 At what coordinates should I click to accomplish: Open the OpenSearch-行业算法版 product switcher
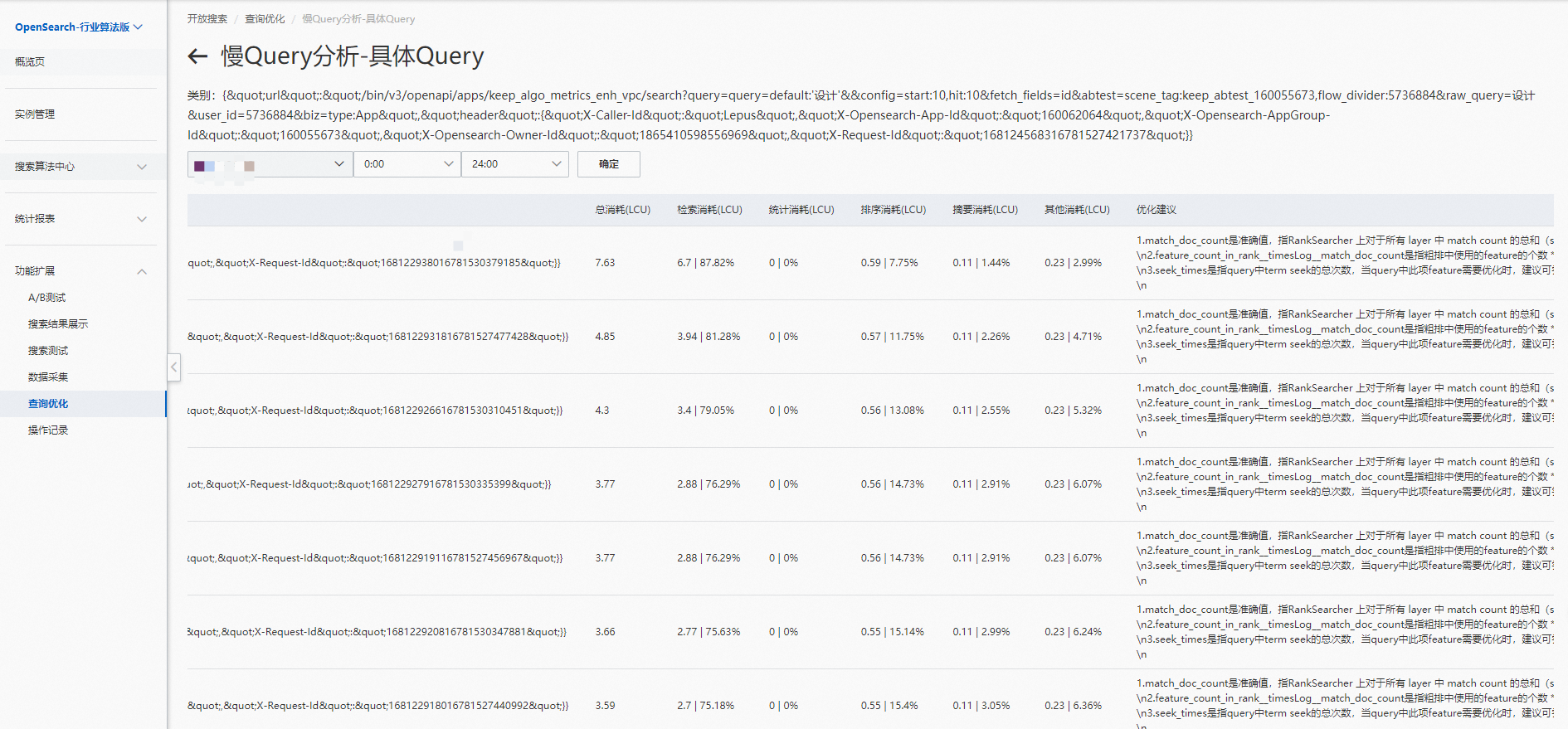[79, 27]
